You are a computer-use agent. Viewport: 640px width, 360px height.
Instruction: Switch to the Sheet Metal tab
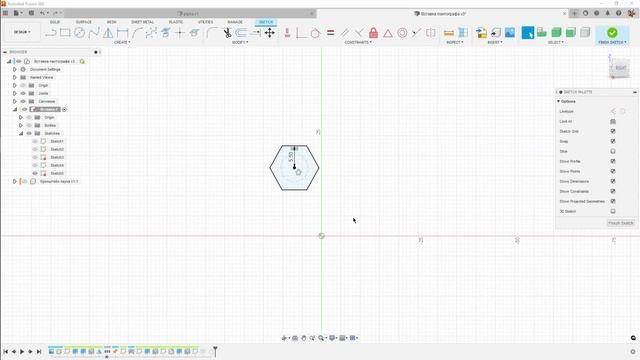[x=142, y=22]
